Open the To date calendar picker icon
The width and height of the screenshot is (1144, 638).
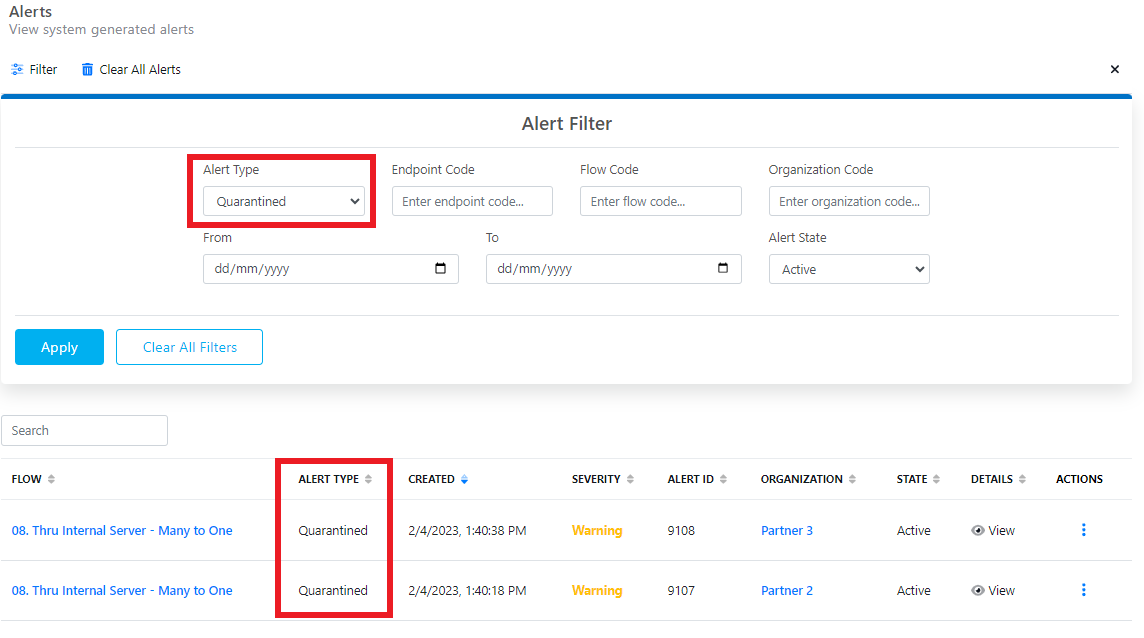pyautogui.click(x=724, y=269)
